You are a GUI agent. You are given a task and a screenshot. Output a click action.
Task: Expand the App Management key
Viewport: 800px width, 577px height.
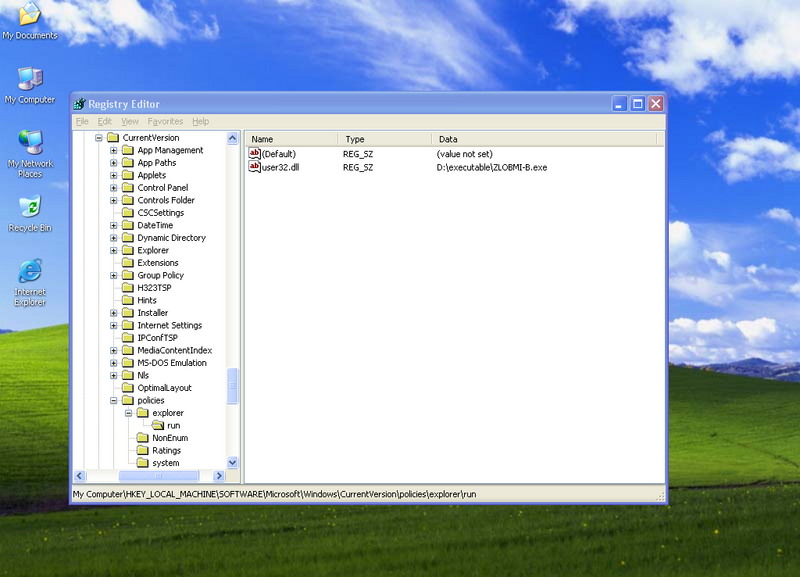(x=114, y=150)
